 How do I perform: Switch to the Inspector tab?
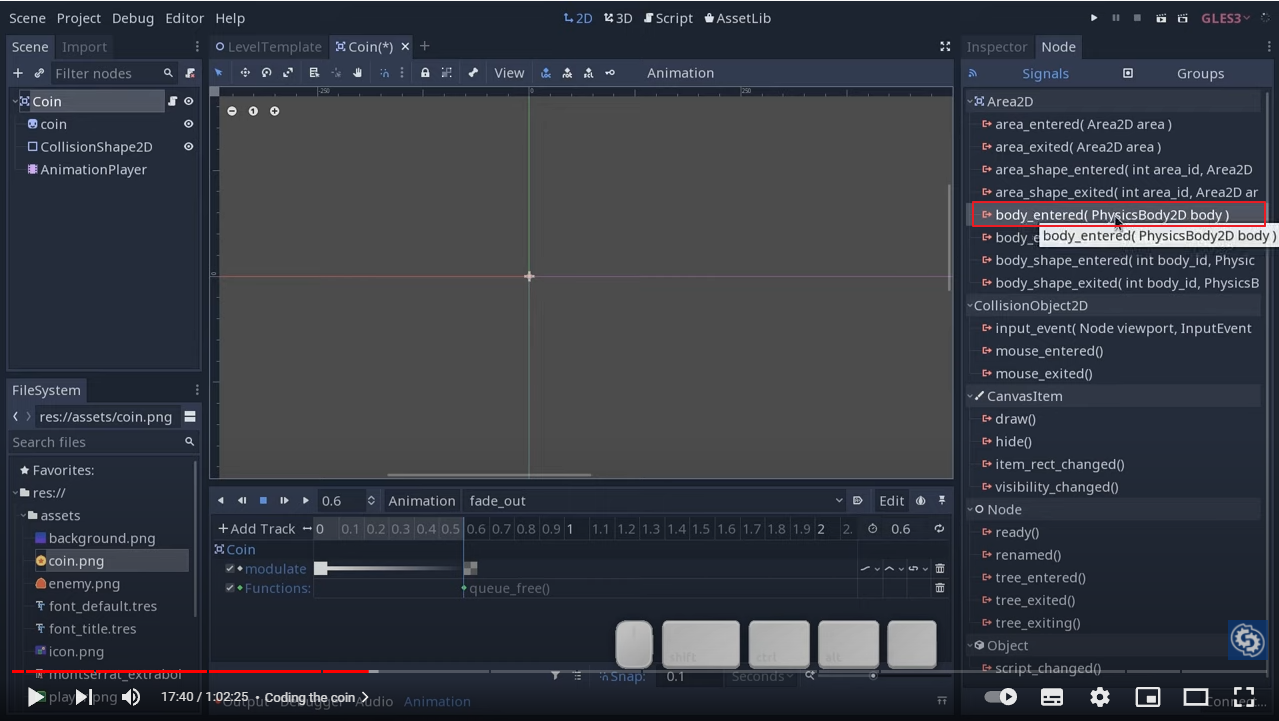click(996, 47)
